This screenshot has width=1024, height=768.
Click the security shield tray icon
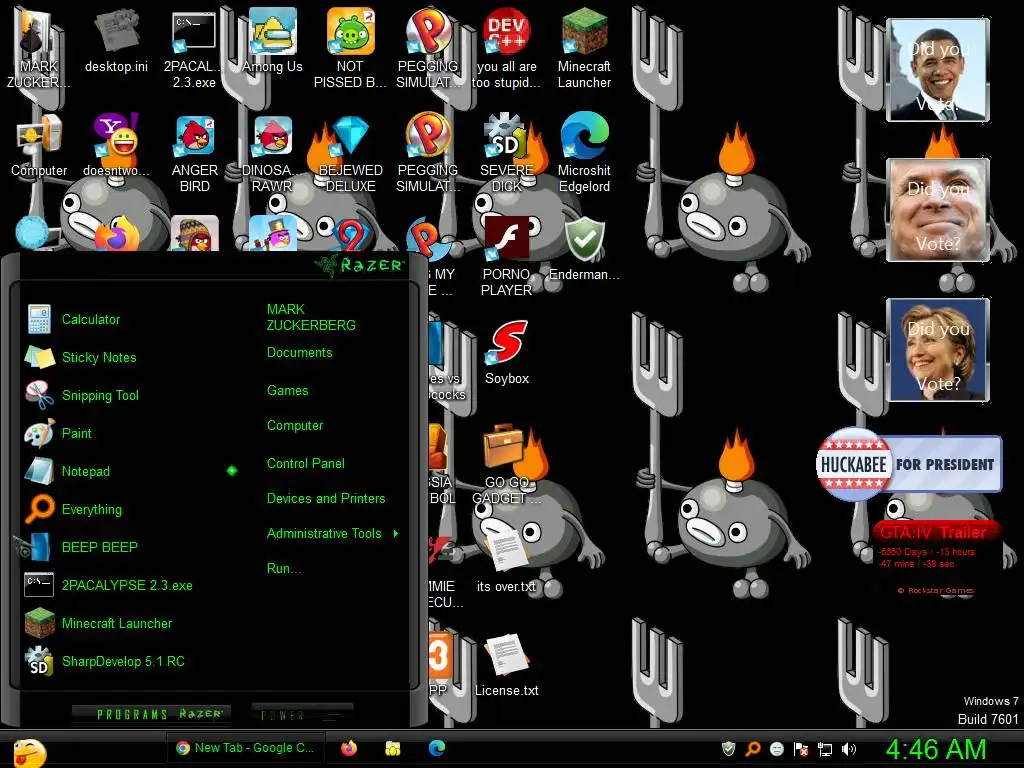pos(728,749)
